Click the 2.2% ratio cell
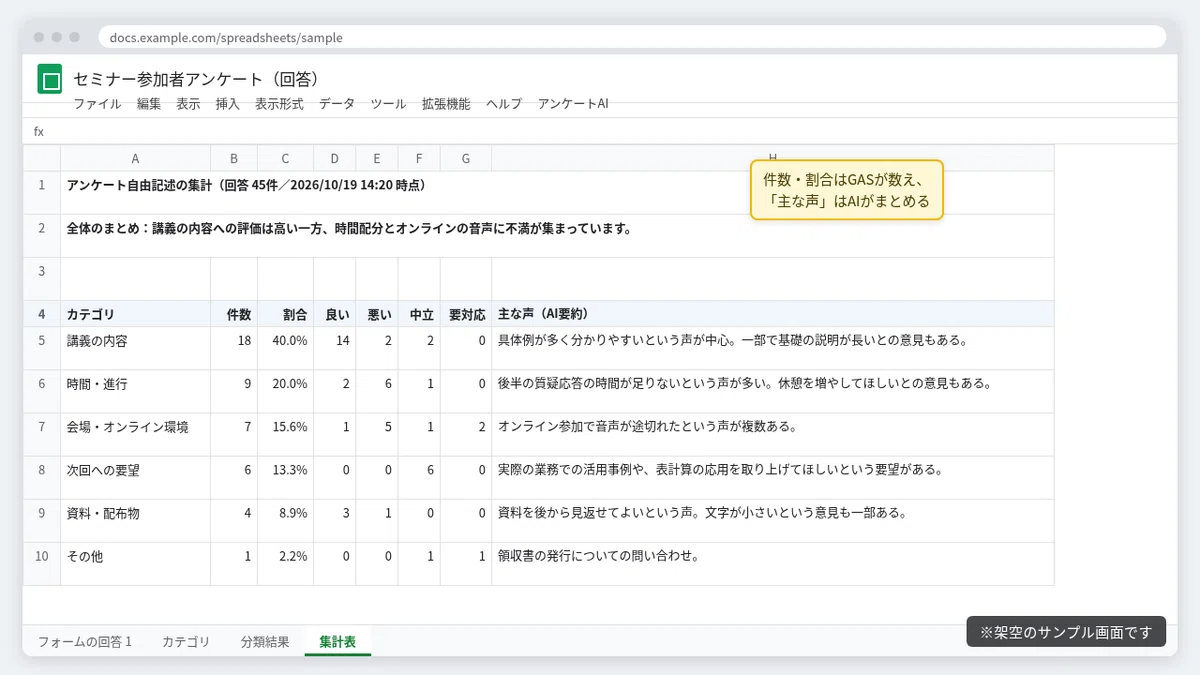 (x=285, y=563)
